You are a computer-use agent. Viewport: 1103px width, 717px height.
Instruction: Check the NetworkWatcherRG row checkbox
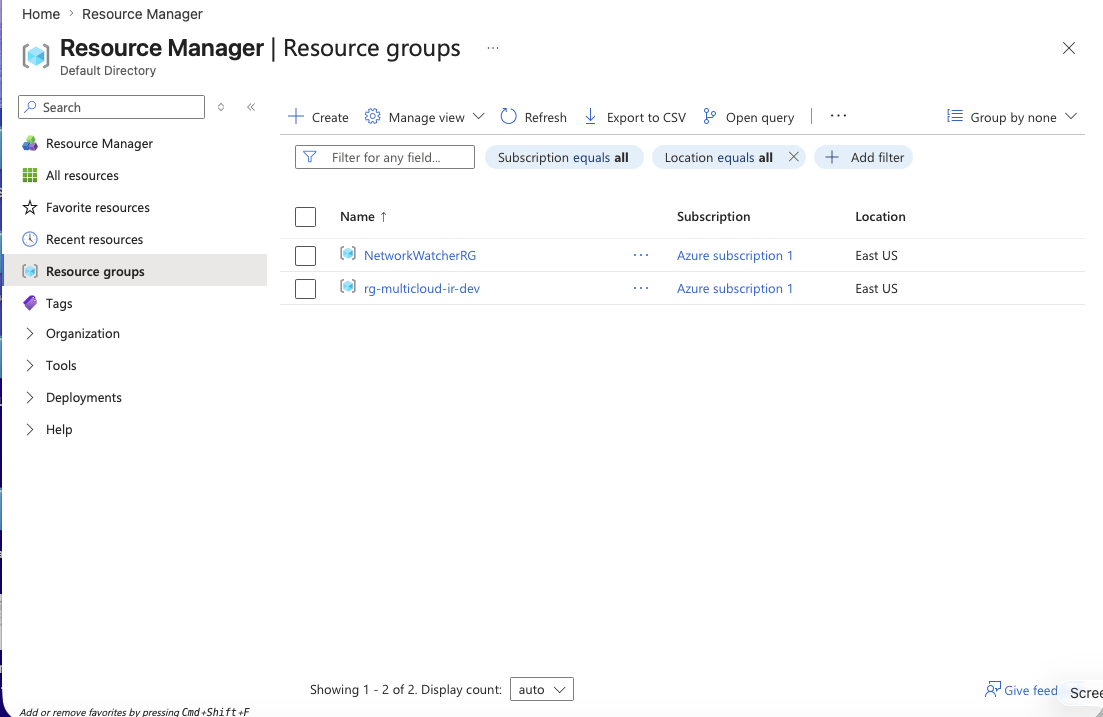(305, 255)
